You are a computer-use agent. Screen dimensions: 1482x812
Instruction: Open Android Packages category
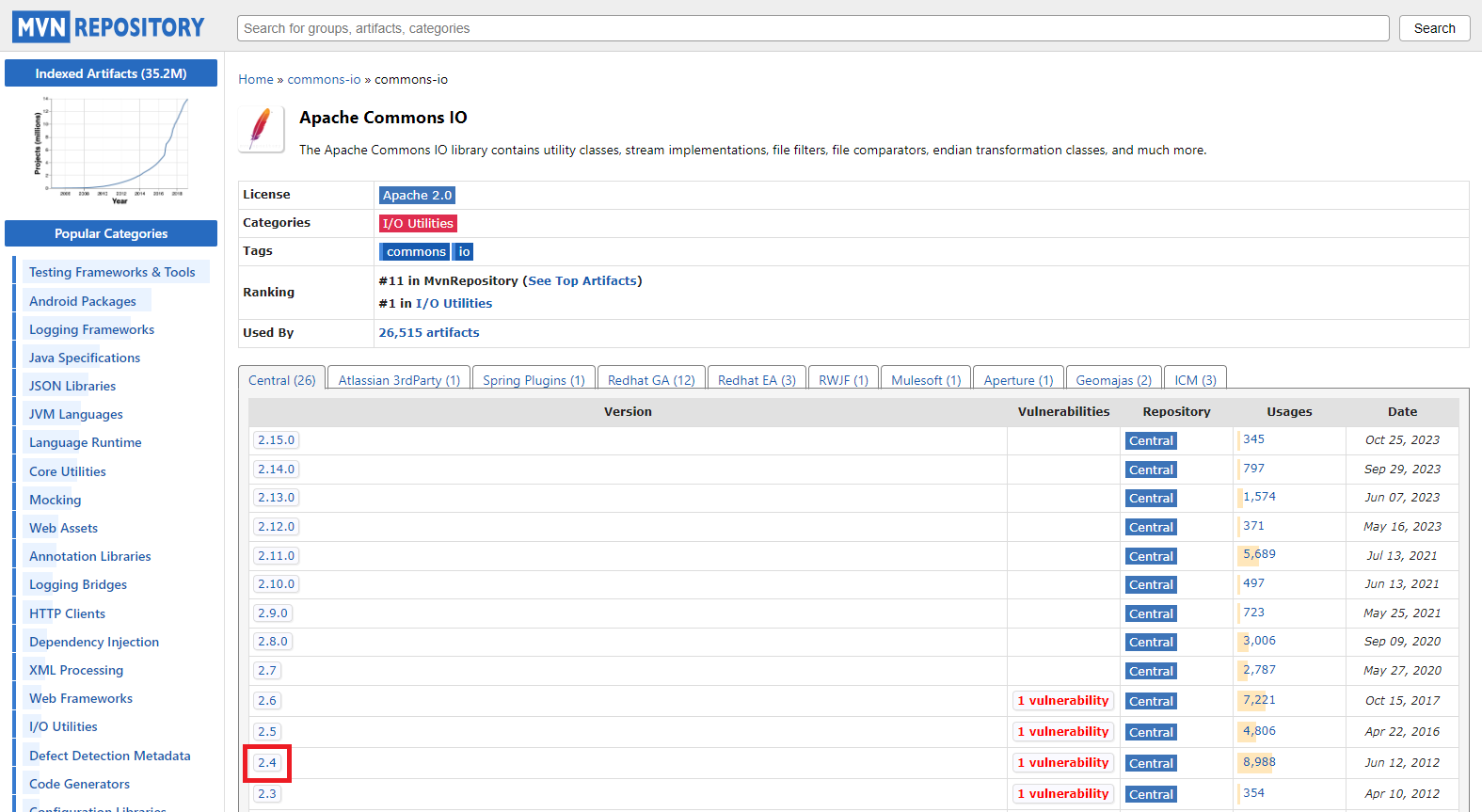(83, 301)
